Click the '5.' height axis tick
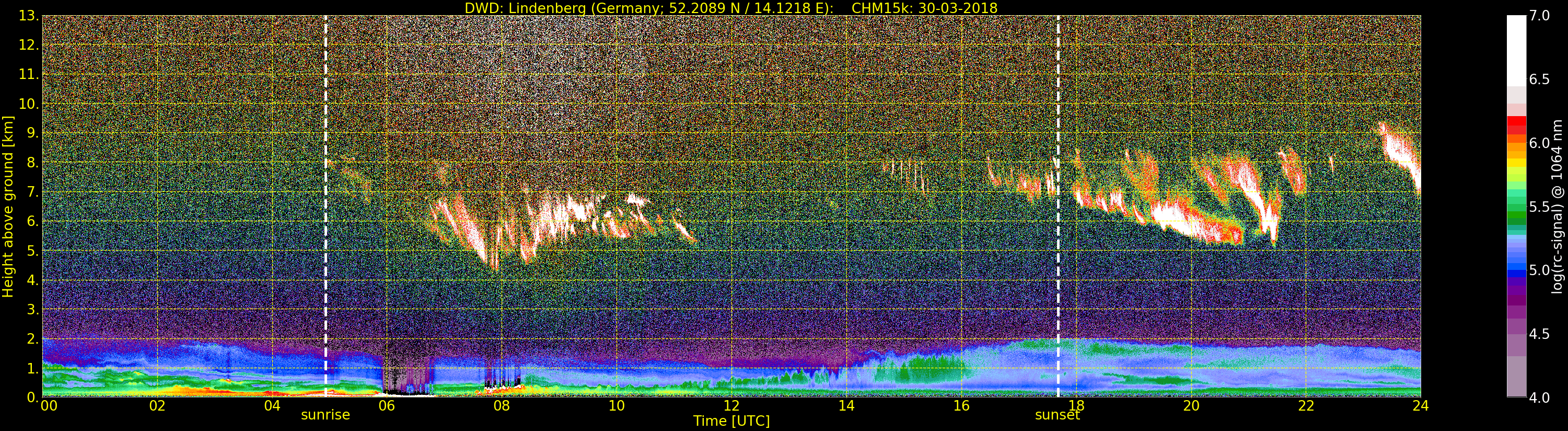1568x431 pixels. tap(32, 251)
